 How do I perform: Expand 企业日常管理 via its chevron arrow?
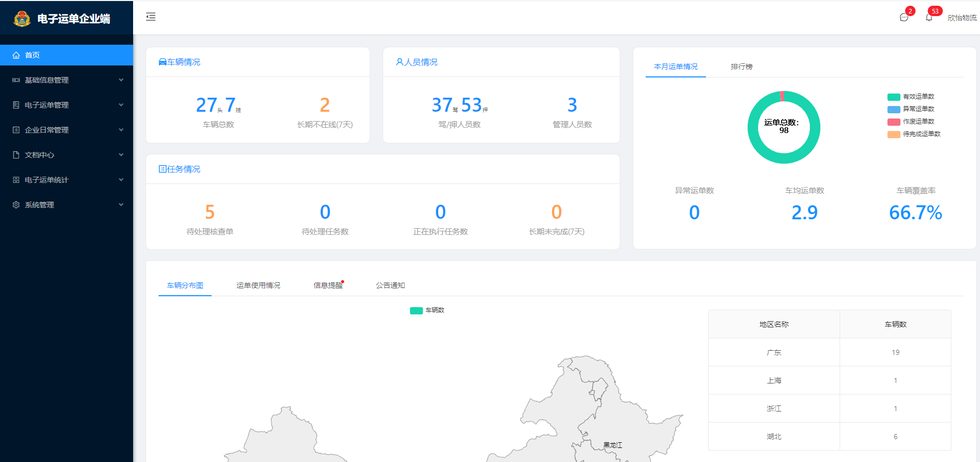click(x=121, y=130)
